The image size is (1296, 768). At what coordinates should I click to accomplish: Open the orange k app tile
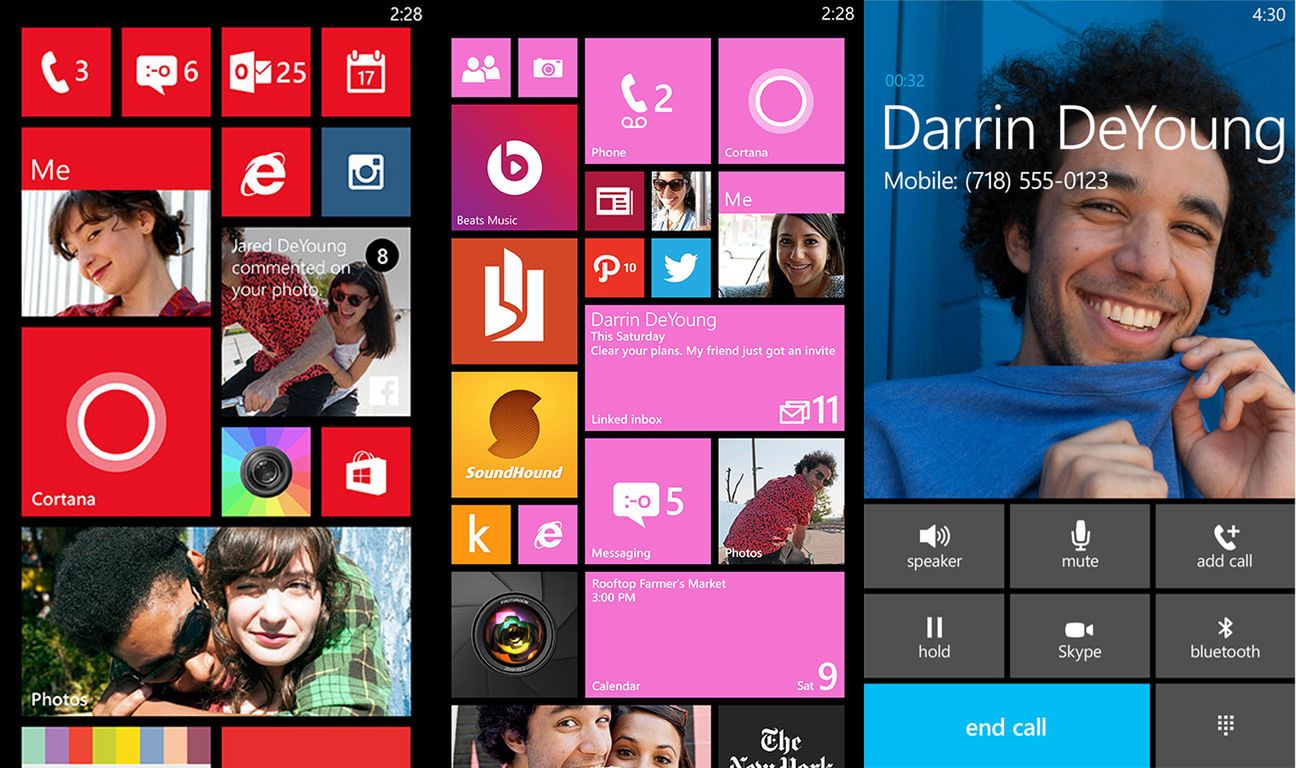pos(481,535)
